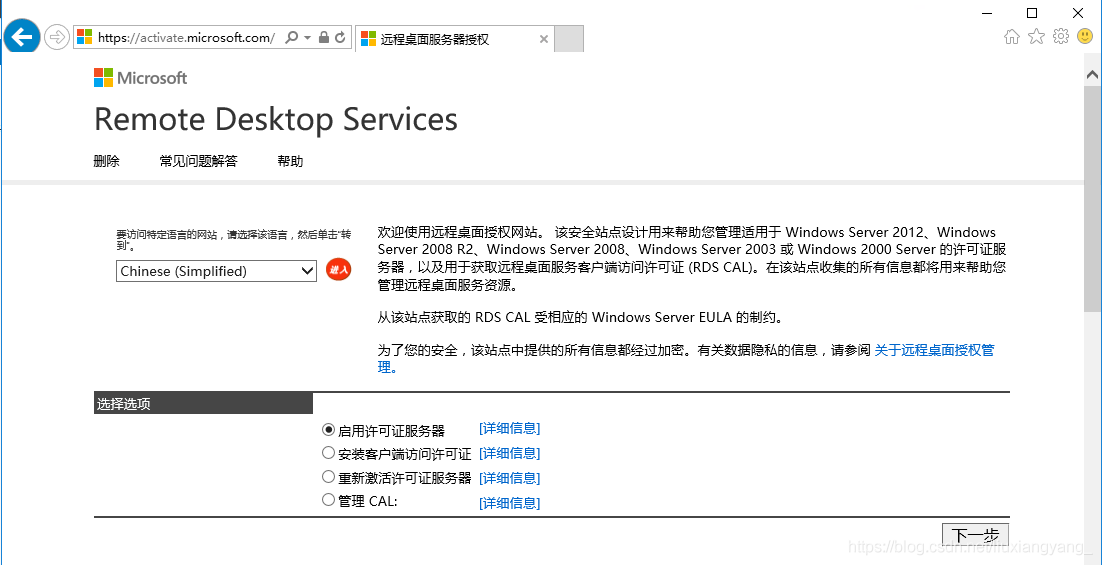Click the vertical scrollbar down arrow
This screenshot has width=1102, height=565.
point(1092,556)
